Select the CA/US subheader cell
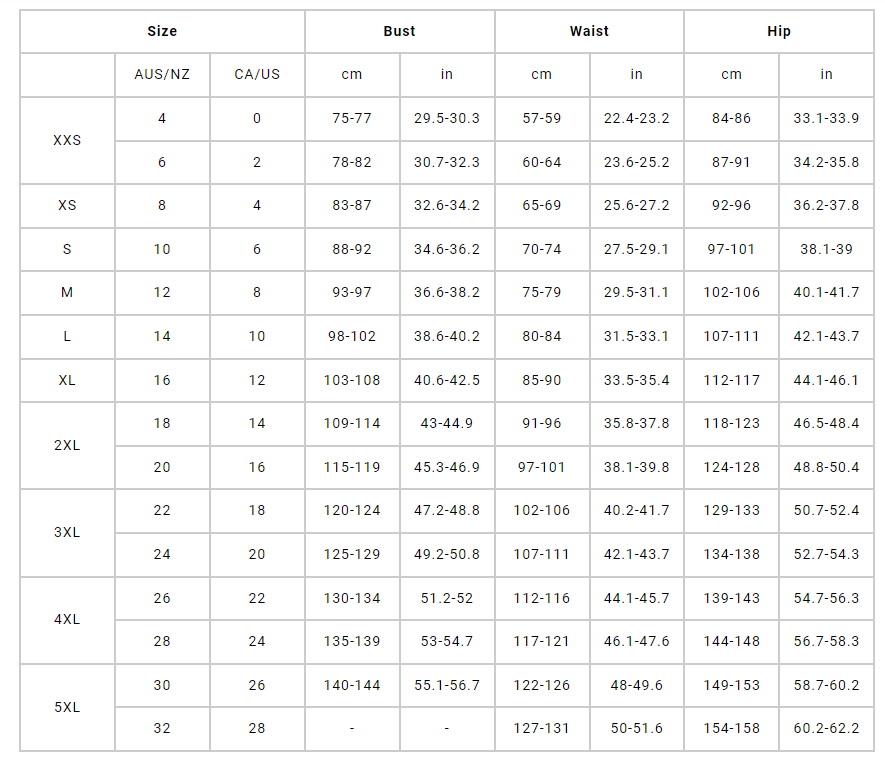The height and width of the screenshot is (761, 885). [257, 75]
